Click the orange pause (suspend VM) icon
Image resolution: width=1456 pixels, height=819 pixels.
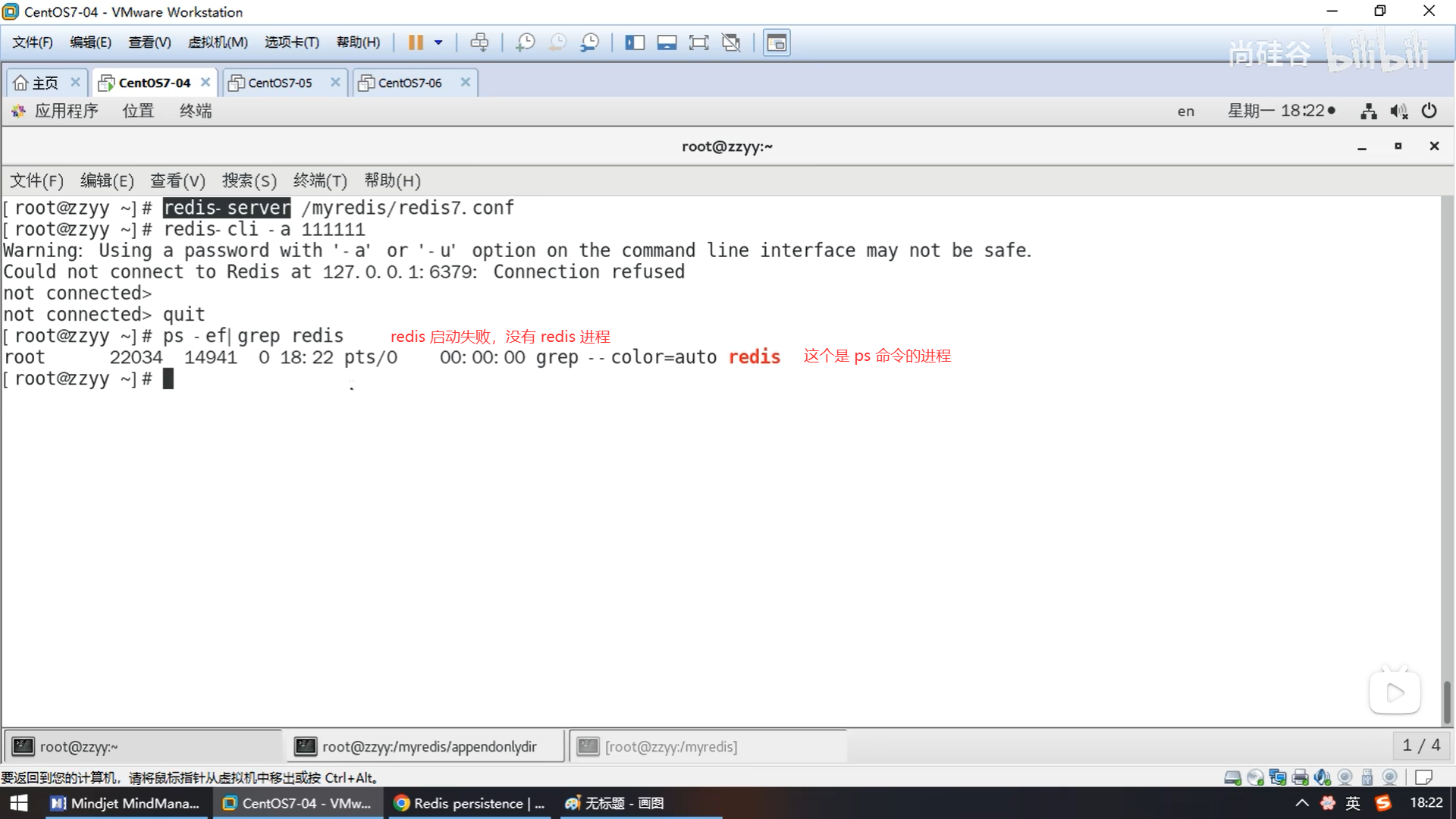click(x=415, y=42)
